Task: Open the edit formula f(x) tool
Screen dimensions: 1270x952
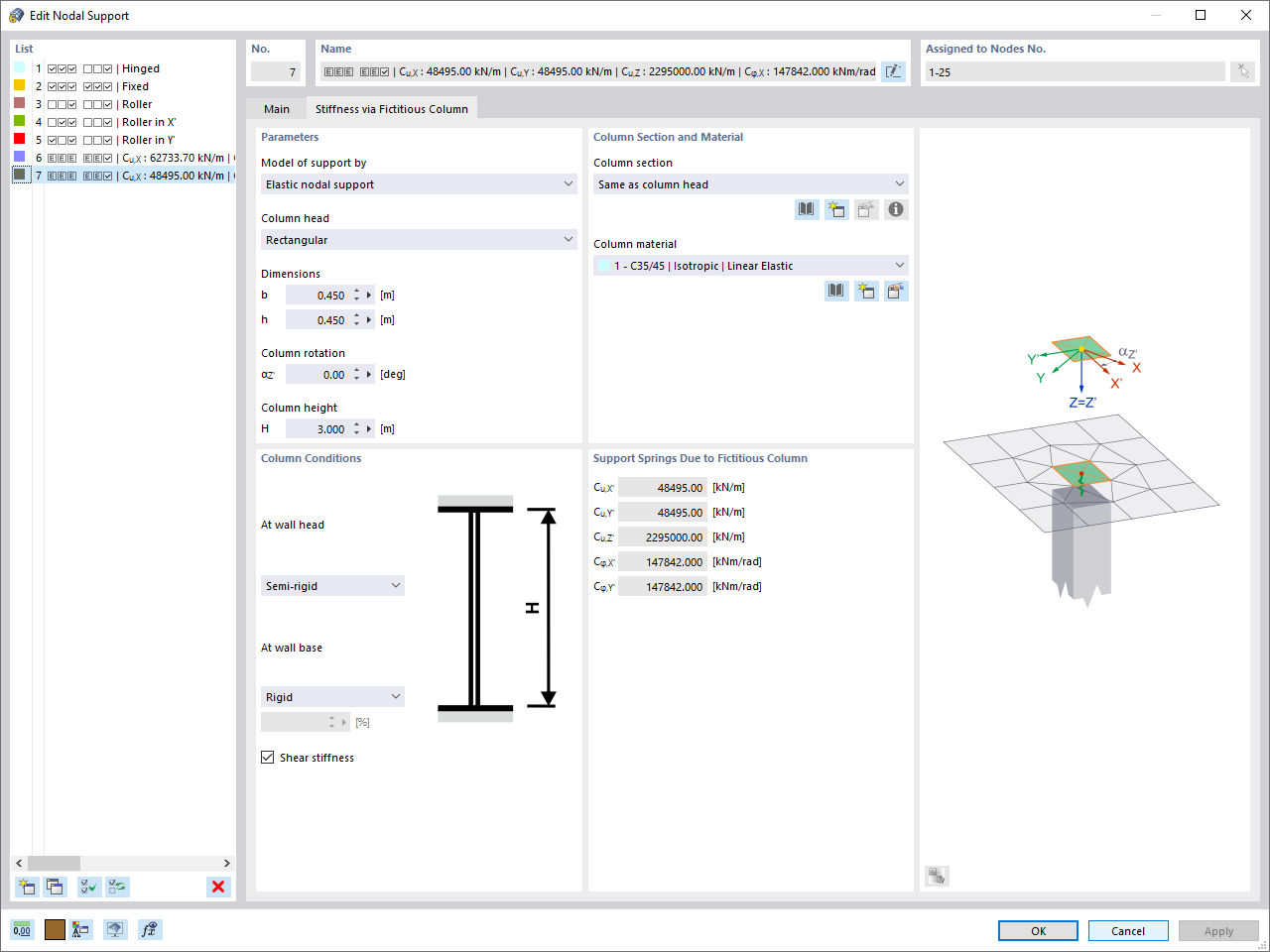Action: [x=150, y=929]
